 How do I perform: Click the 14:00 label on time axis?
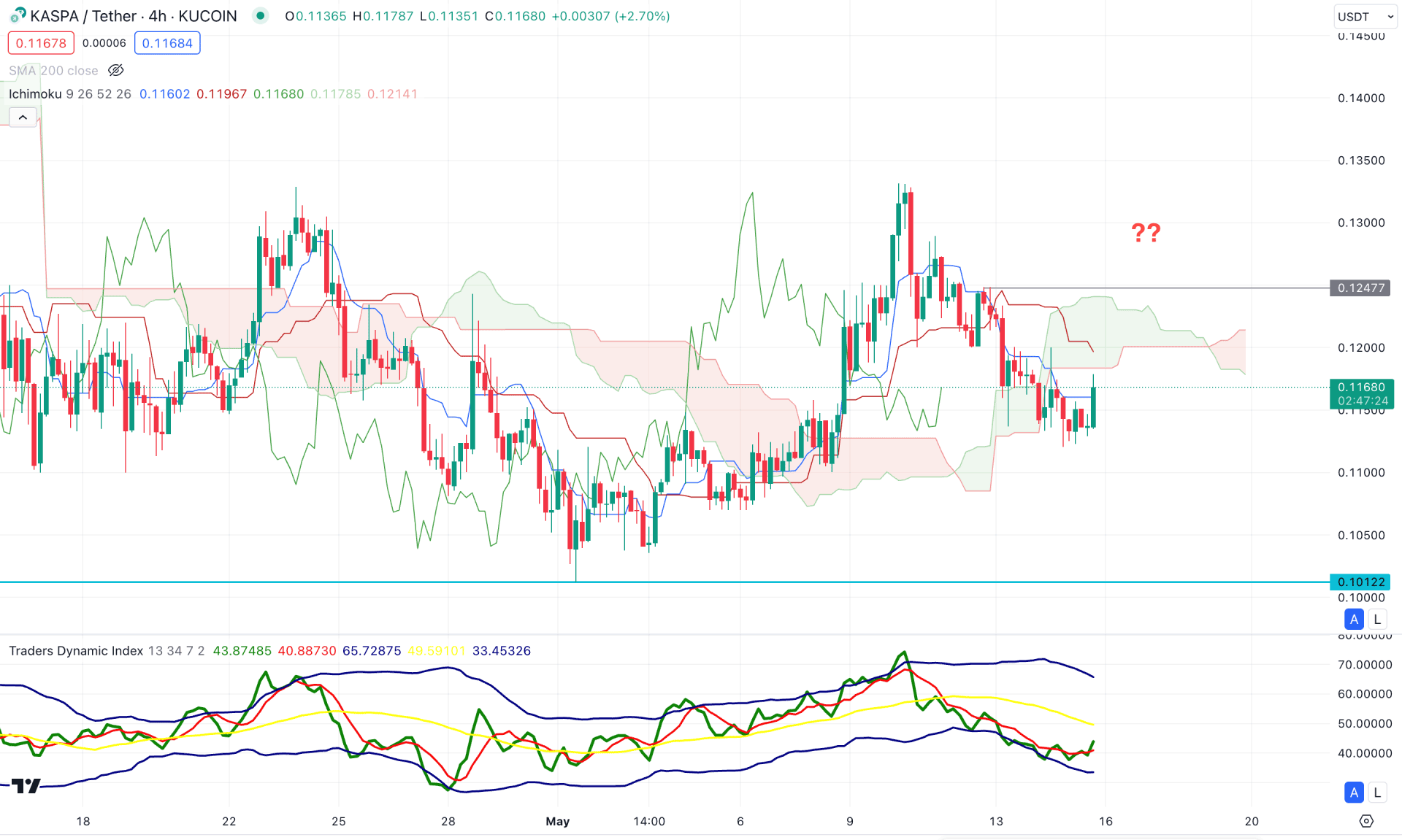pos(649,822)
